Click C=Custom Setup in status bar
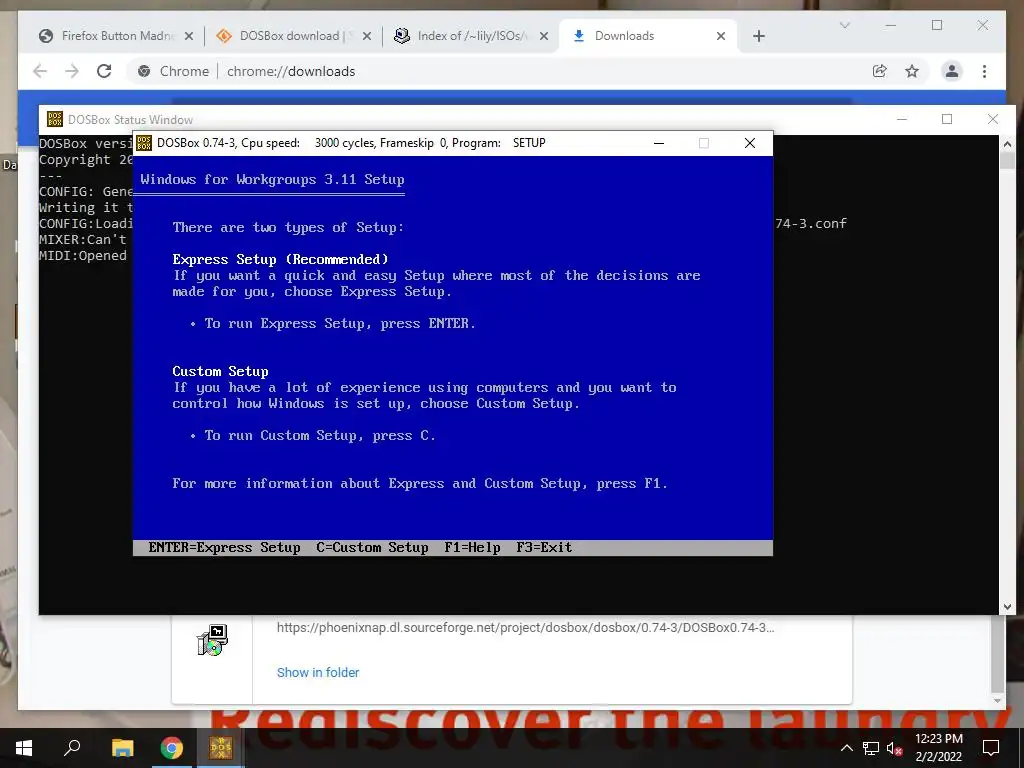1024x768 pixels. pyautogui.click(x=372, y=548)
